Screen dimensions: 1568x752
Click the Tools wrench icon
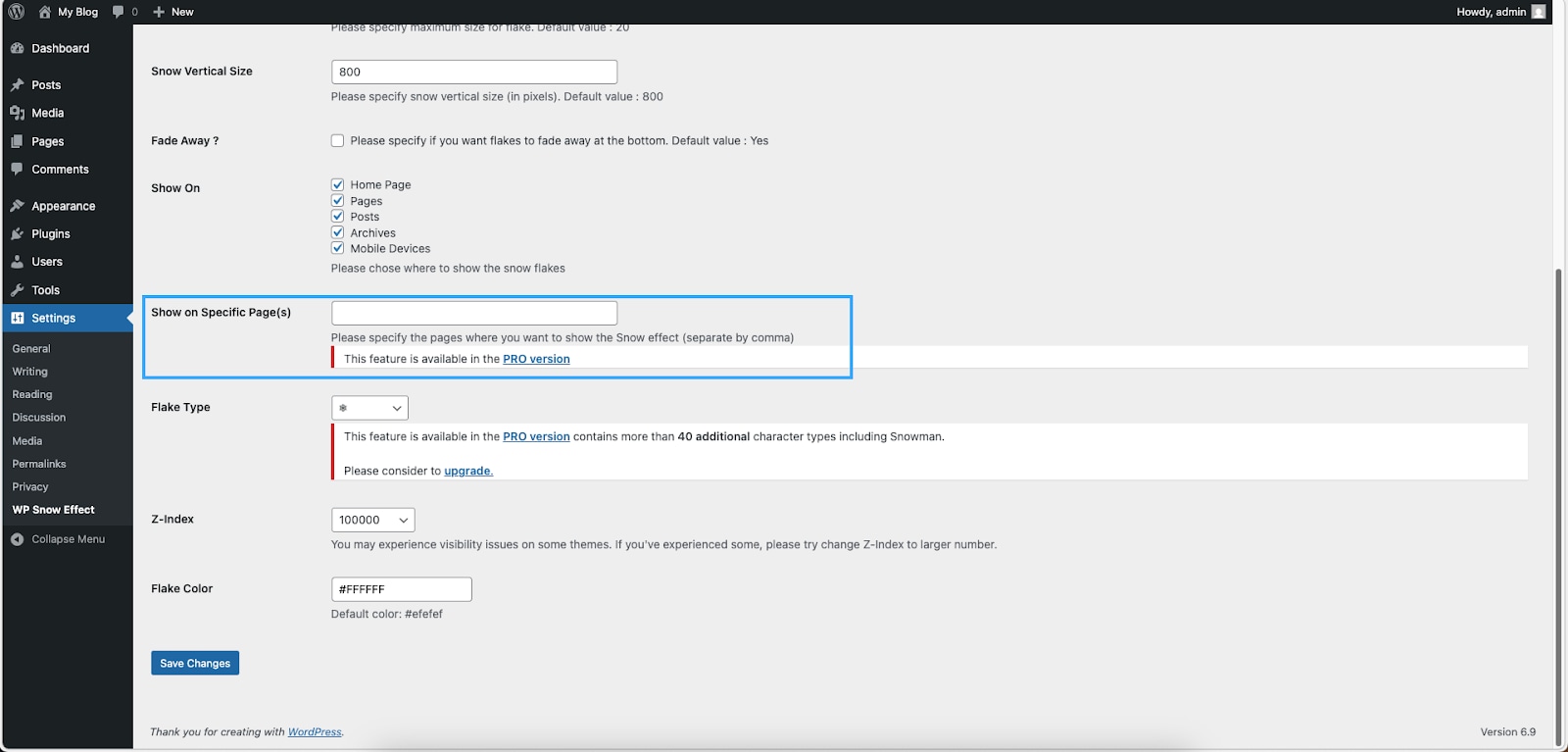(17, 290)
